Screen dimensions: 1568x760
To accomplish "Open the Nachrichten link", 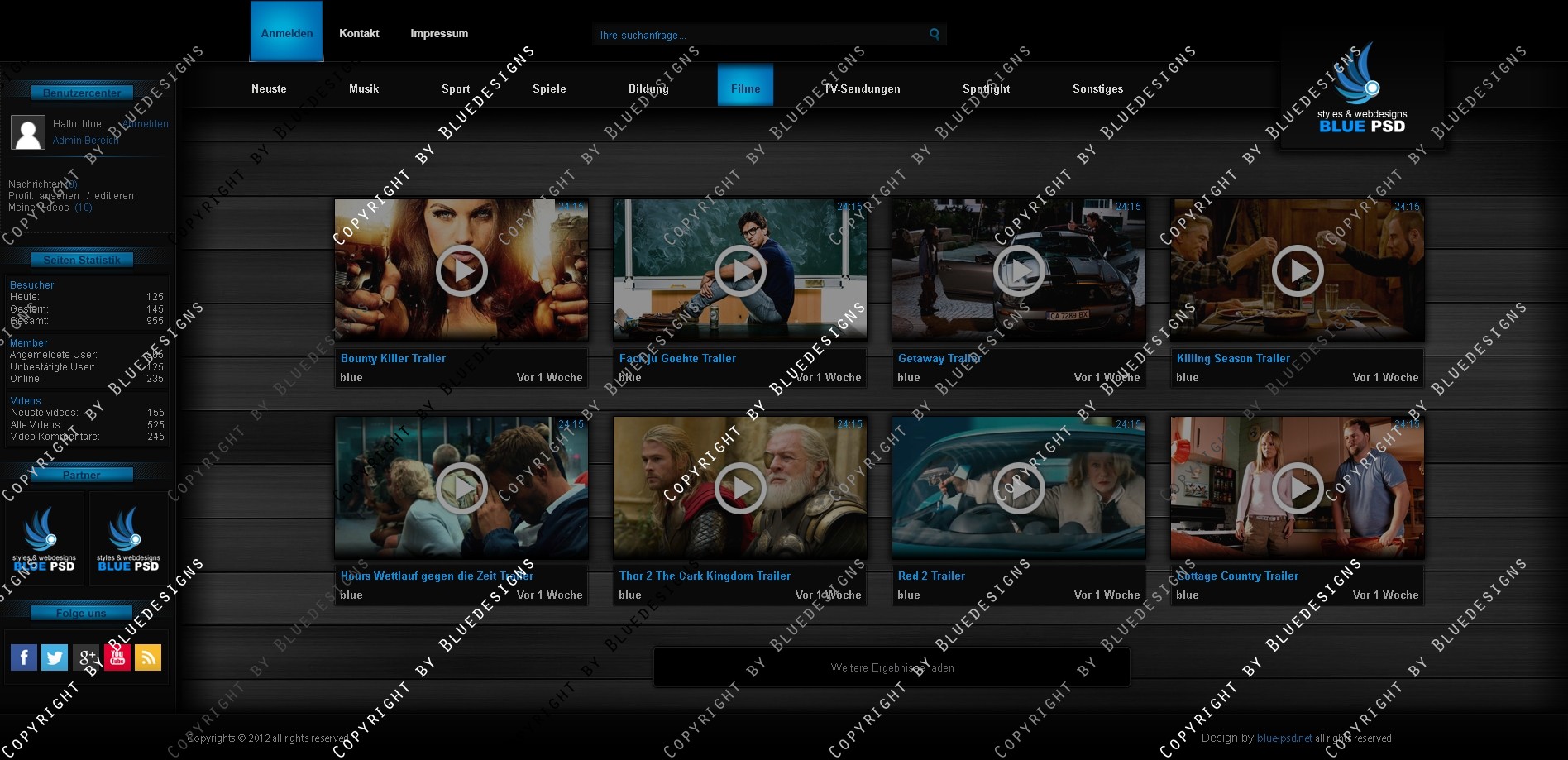I will click(x=43, y=184).
